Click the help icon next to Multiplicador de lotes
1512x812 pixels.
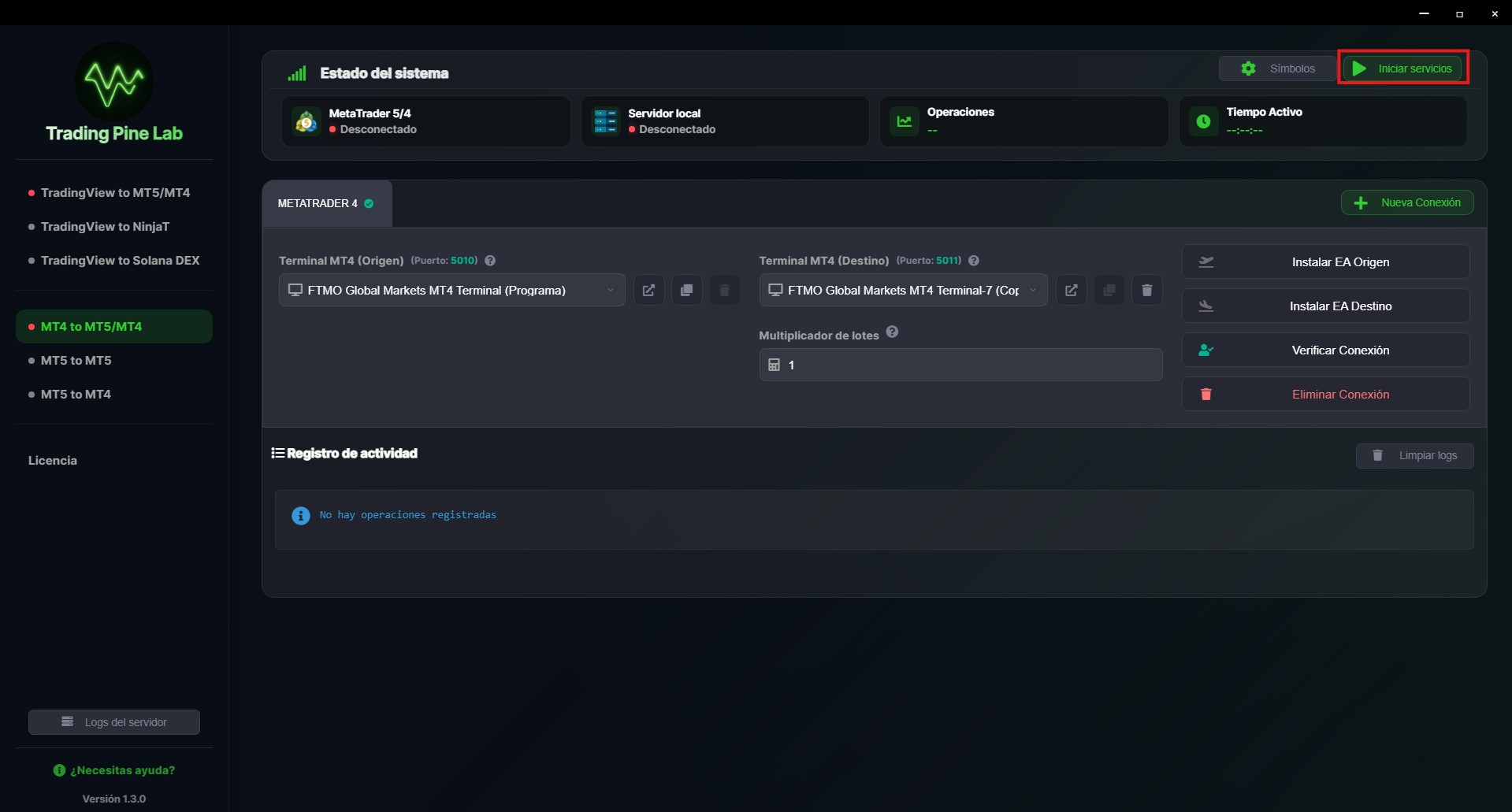pos(892,332)
